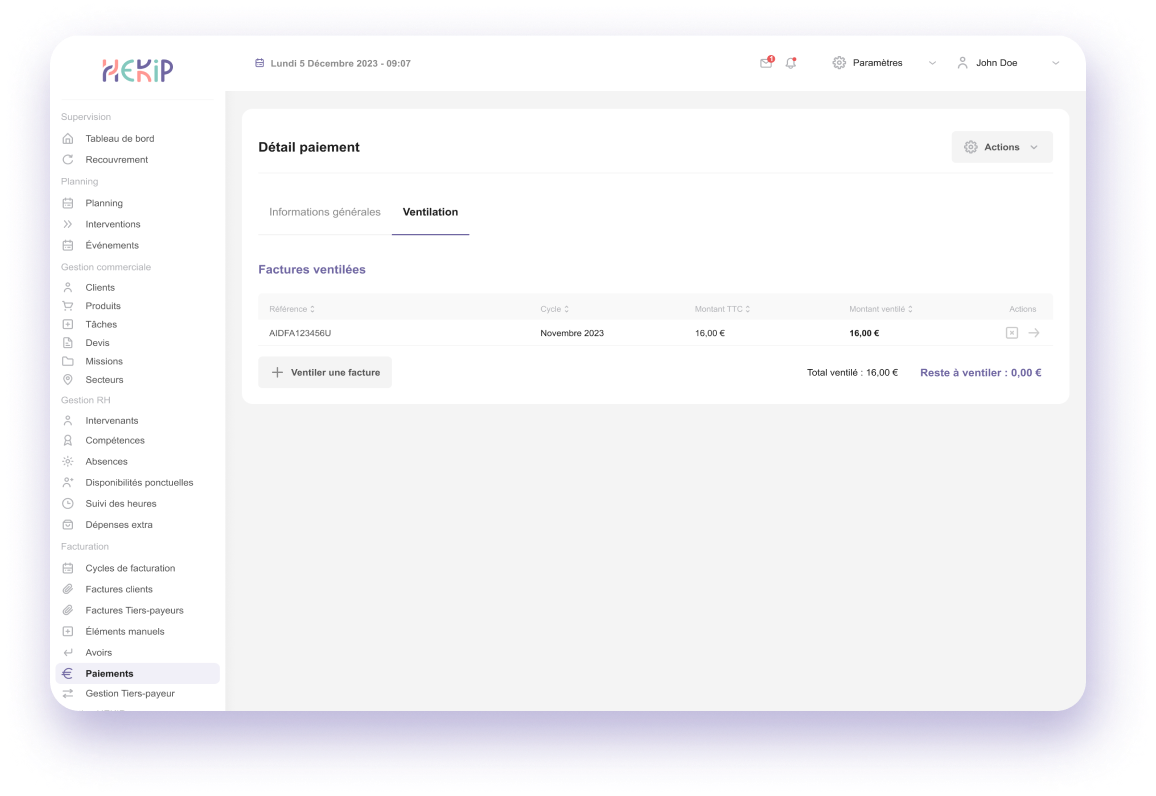Click the notification bell icon

[791, 63]
